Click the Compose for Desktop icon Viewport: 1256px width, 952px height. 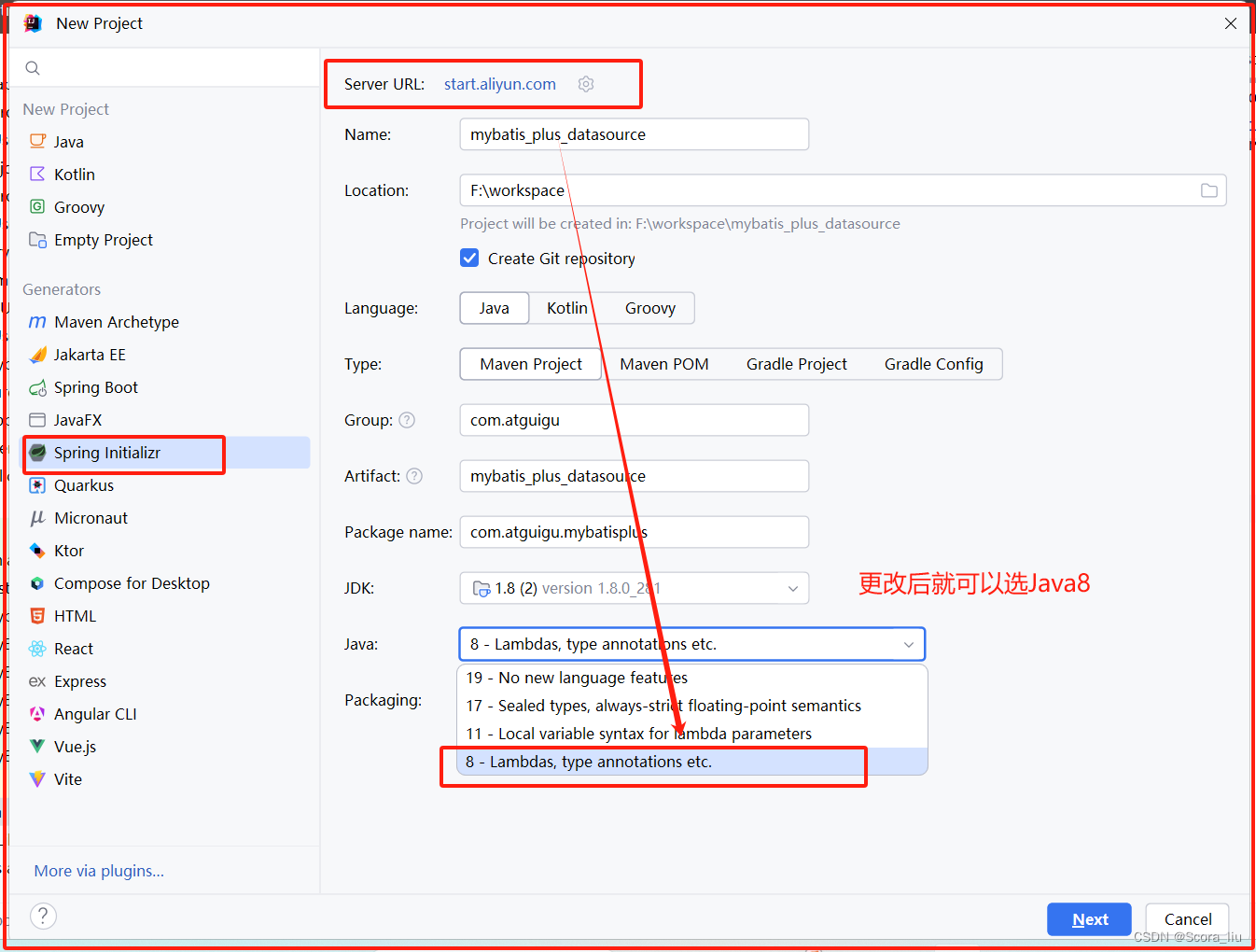tap(37, 583)
